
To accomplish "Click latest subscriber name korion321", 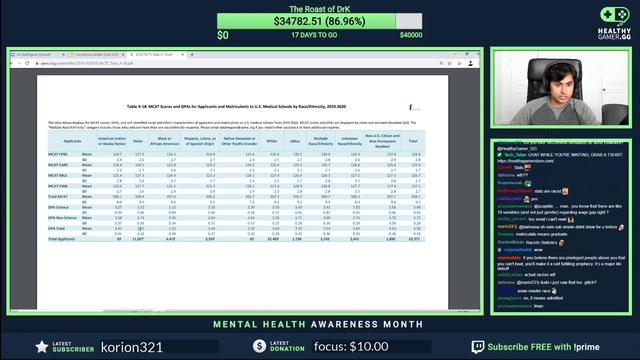I will point(132,347).
